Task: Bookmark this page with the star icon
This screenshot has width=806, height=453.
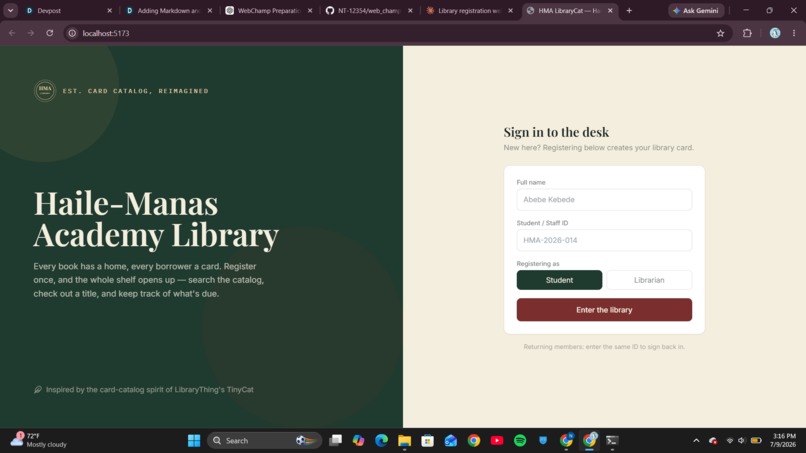Action: click(720, 33)
